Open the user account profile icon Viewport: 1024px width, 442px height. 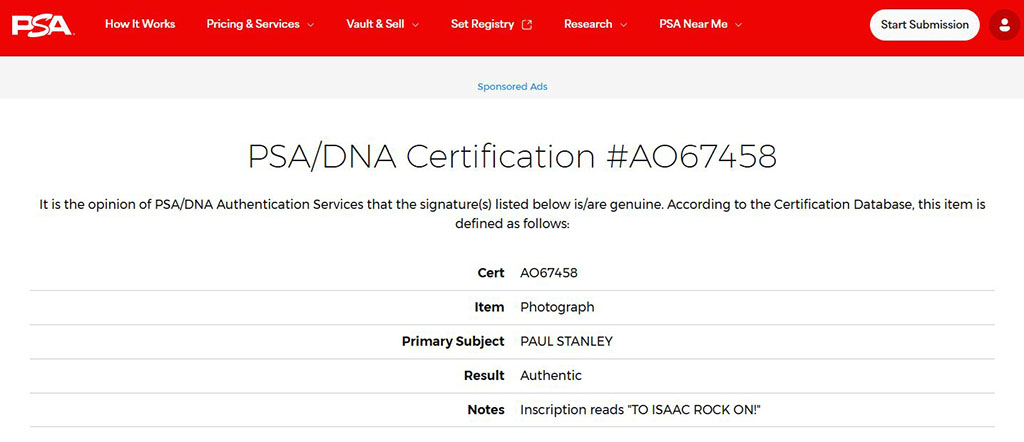point(1002,25)
